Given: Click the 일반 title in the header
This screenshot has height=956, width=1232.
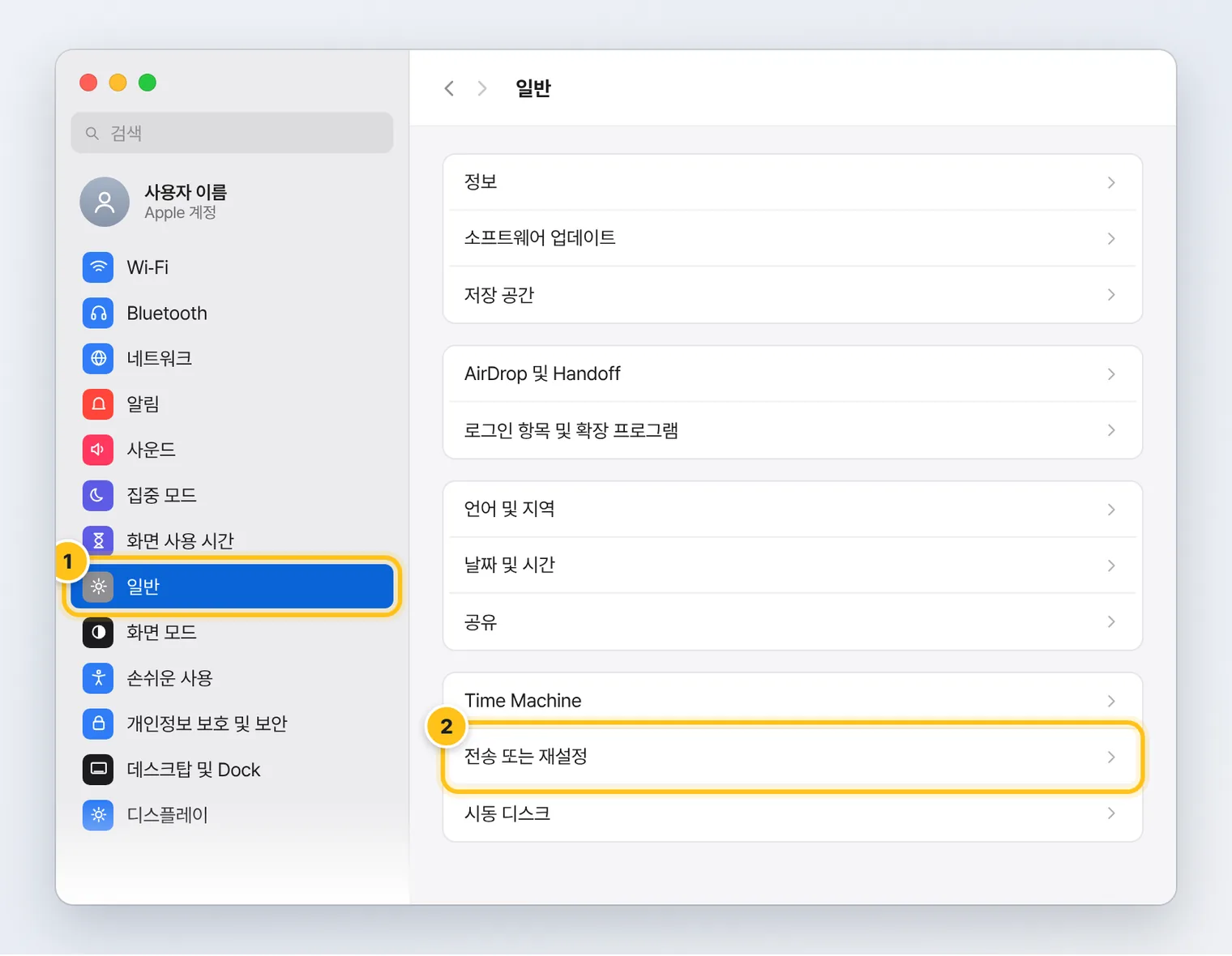Looking at the screenshot, I should (x=533, y=88).
